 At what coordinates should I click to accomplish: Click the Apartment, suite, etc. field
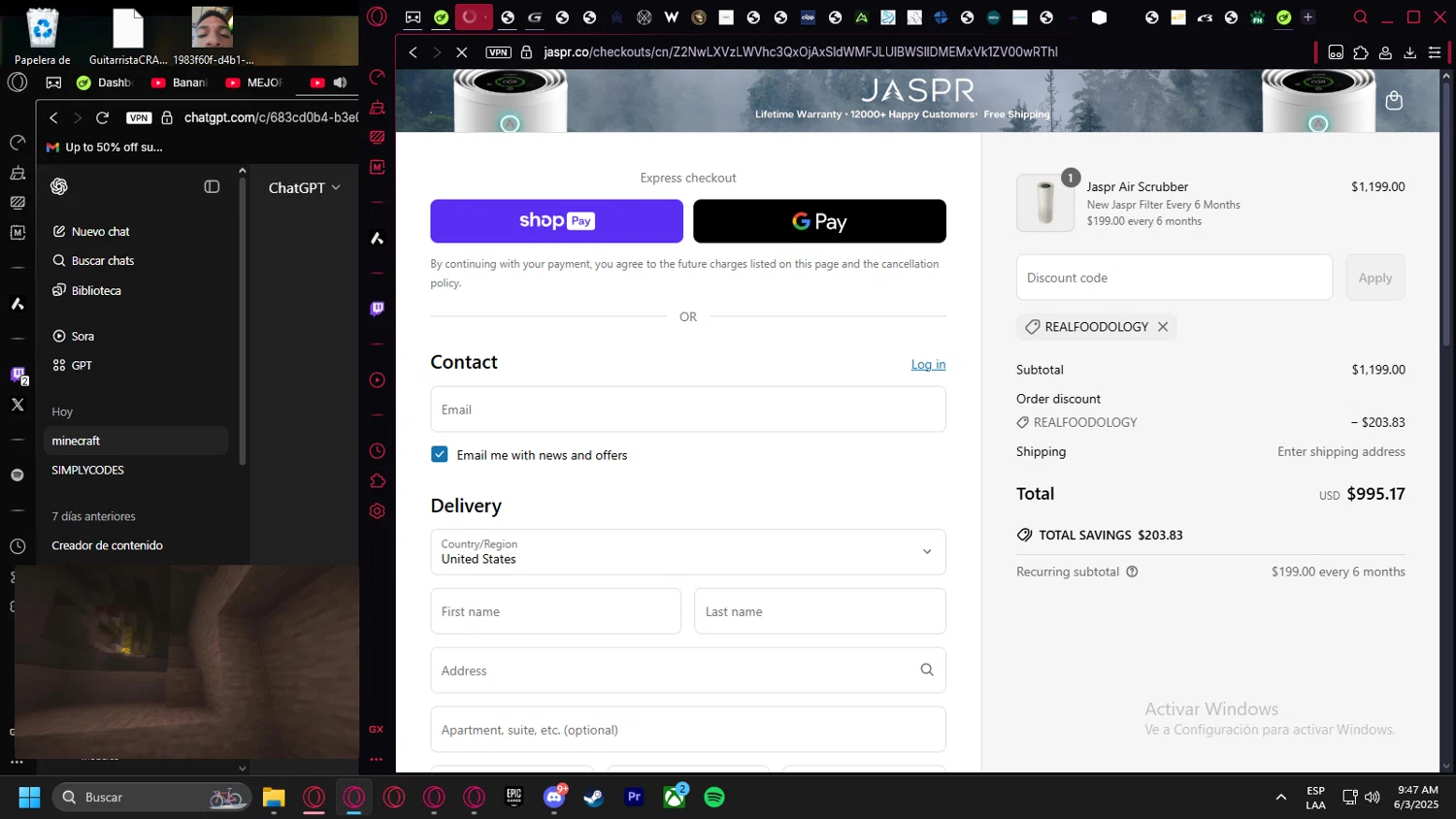click(688, 730)
